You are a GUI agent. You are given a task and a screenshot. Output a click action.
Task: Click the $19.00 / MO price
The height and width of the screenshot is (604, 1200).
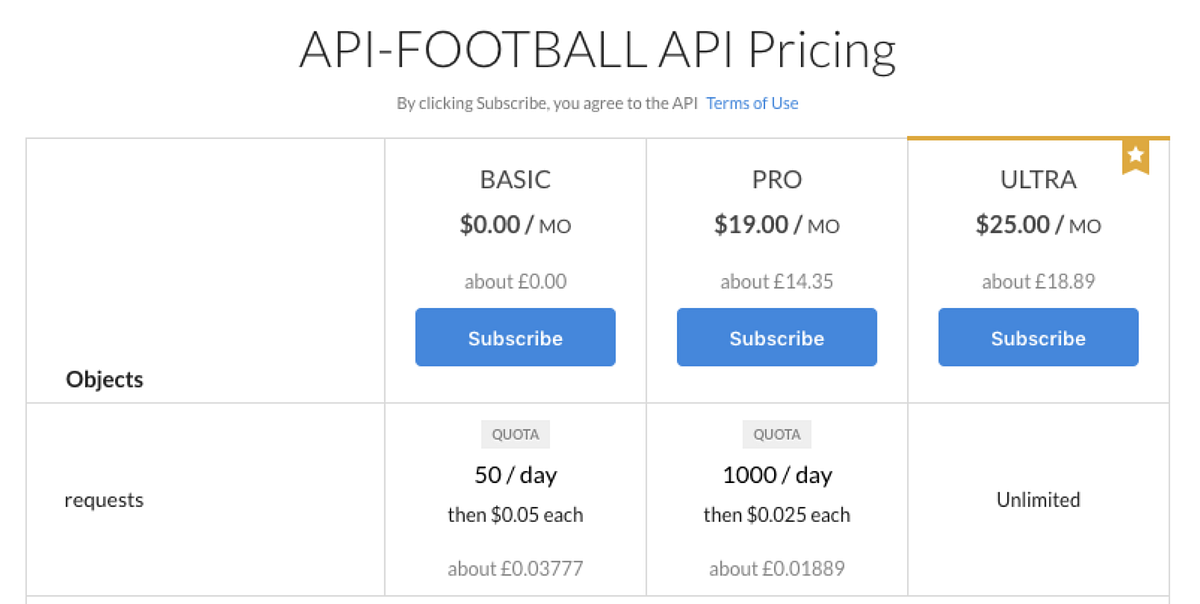(x=777, y=225)
